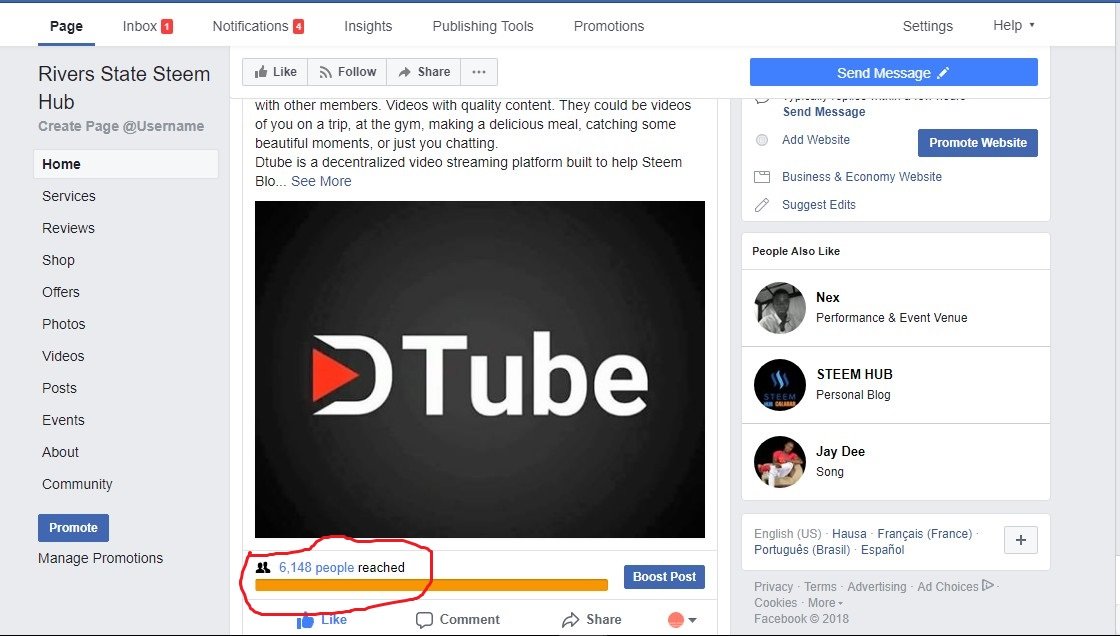
Task: Click the pencil icon beside Suggest Edits
Action: (762, 205)
